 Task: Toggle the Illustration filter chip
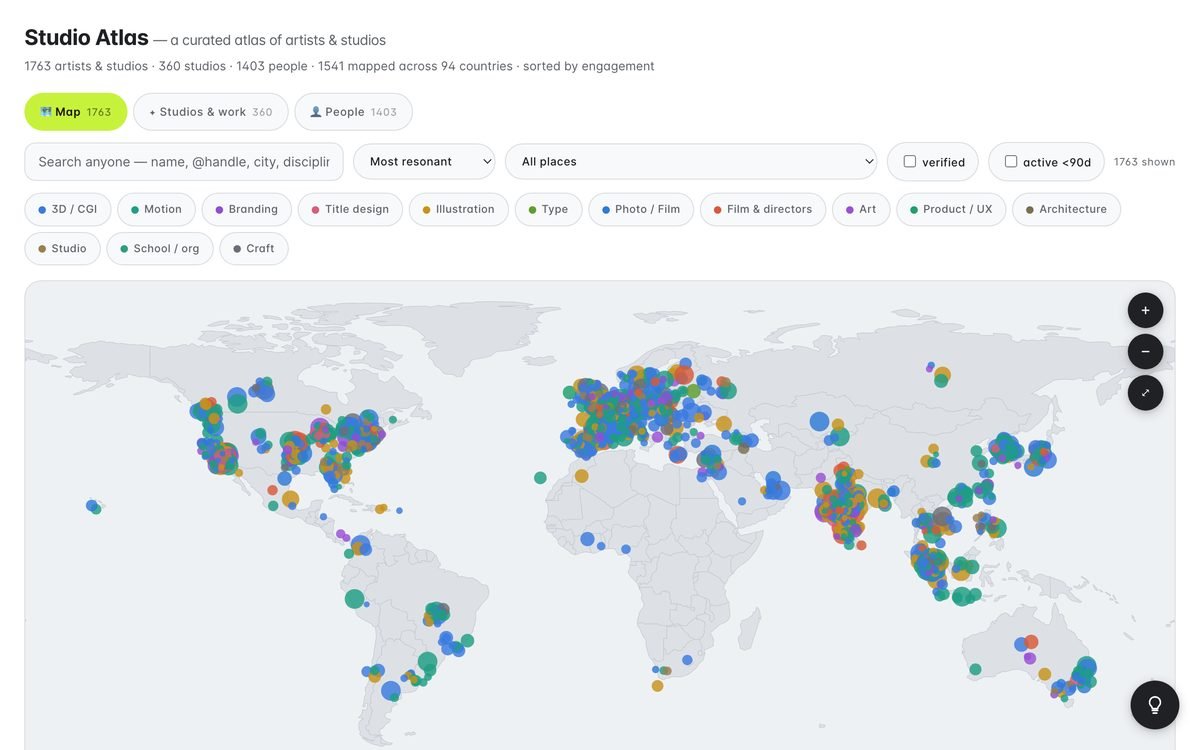tap(459, 210)
